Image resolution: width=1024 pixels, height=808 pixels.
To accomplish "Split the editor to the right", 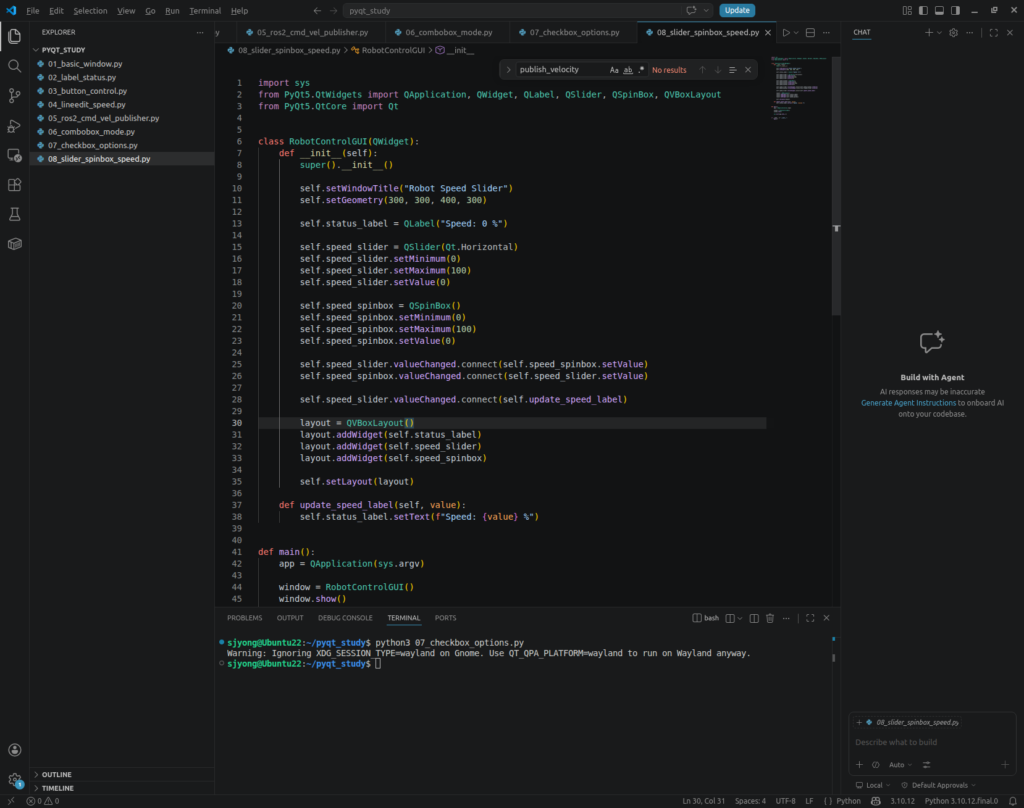I will [810, 33].
